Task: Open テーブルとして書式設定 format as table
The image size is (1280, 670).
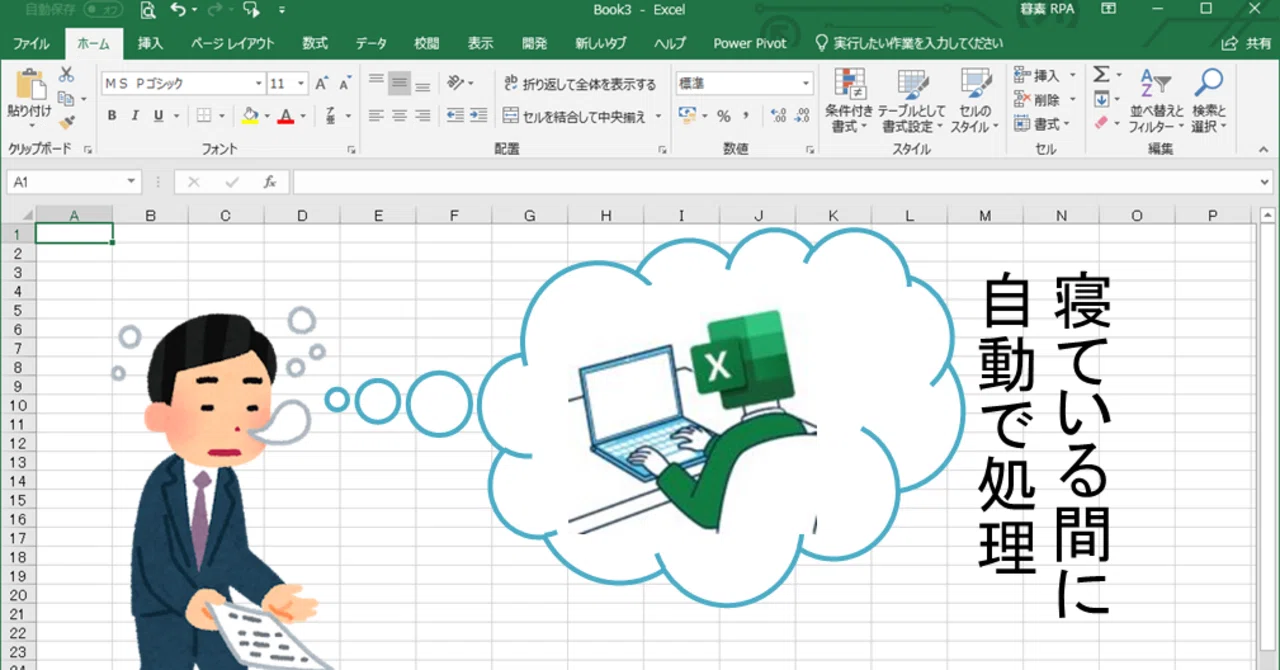Action: point(912,101)
